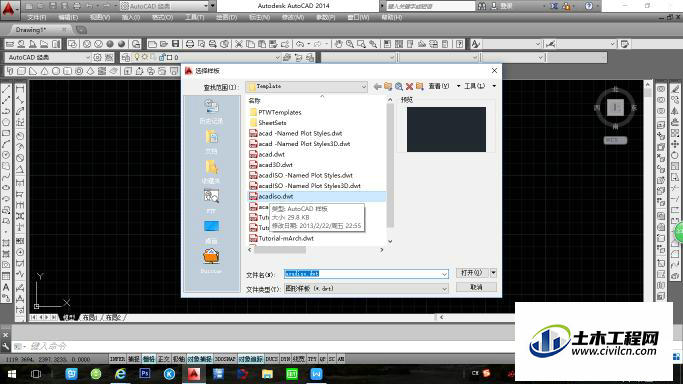This screenshot has width=683, height=384.
Task: Open the Buzzsaw location in dialog sidebar
Action: [x=211, y=260]
